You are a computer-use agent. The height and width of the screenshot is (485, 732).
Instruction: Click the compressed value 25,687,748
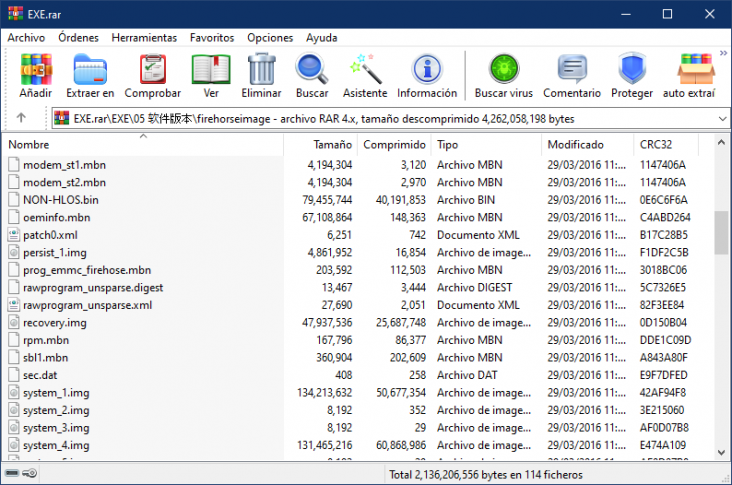(401, 323)
